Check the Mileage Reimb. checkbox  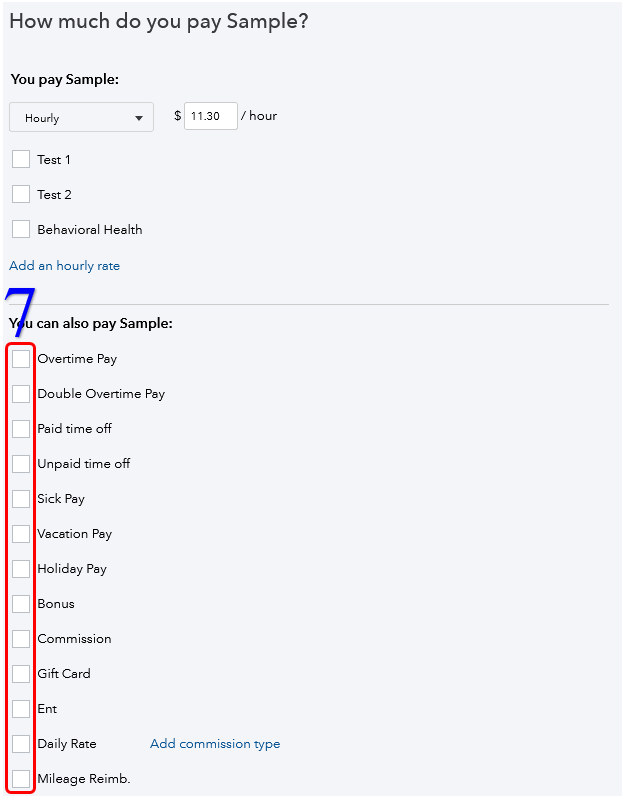(21, 779)
